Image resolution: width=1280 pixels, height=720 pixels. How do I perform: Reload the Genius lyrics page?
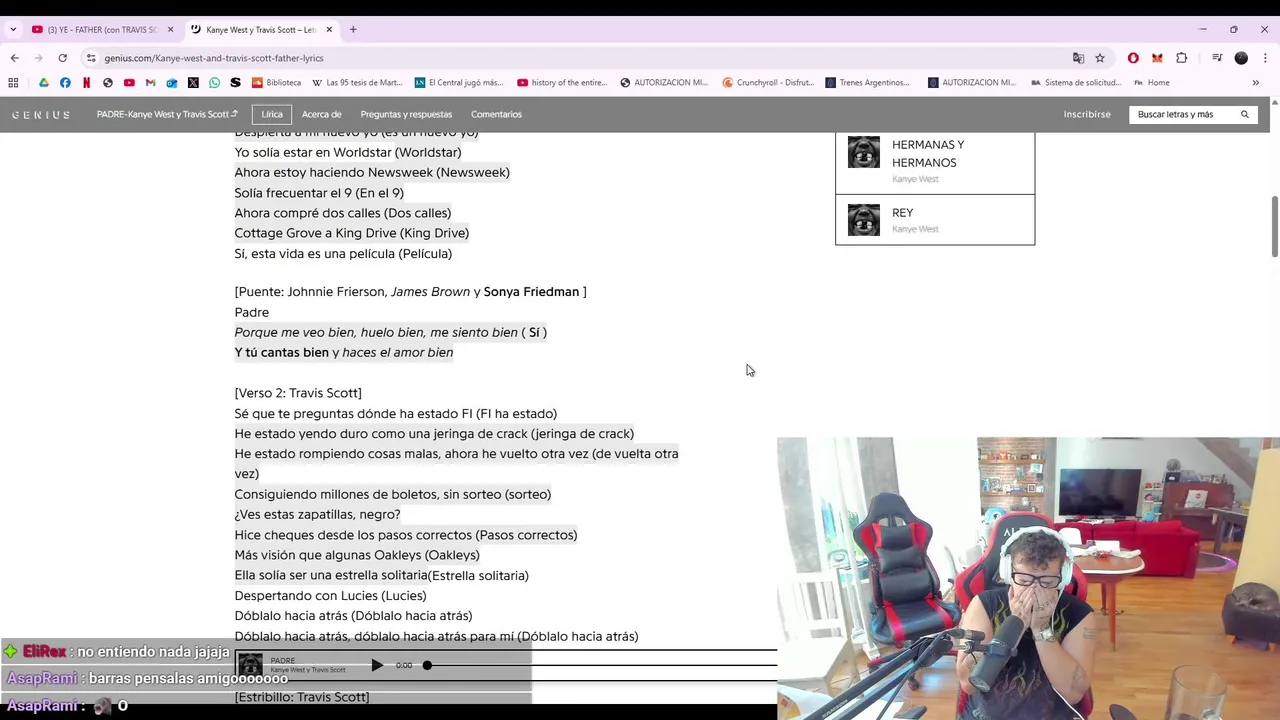[x=62, y=58]
